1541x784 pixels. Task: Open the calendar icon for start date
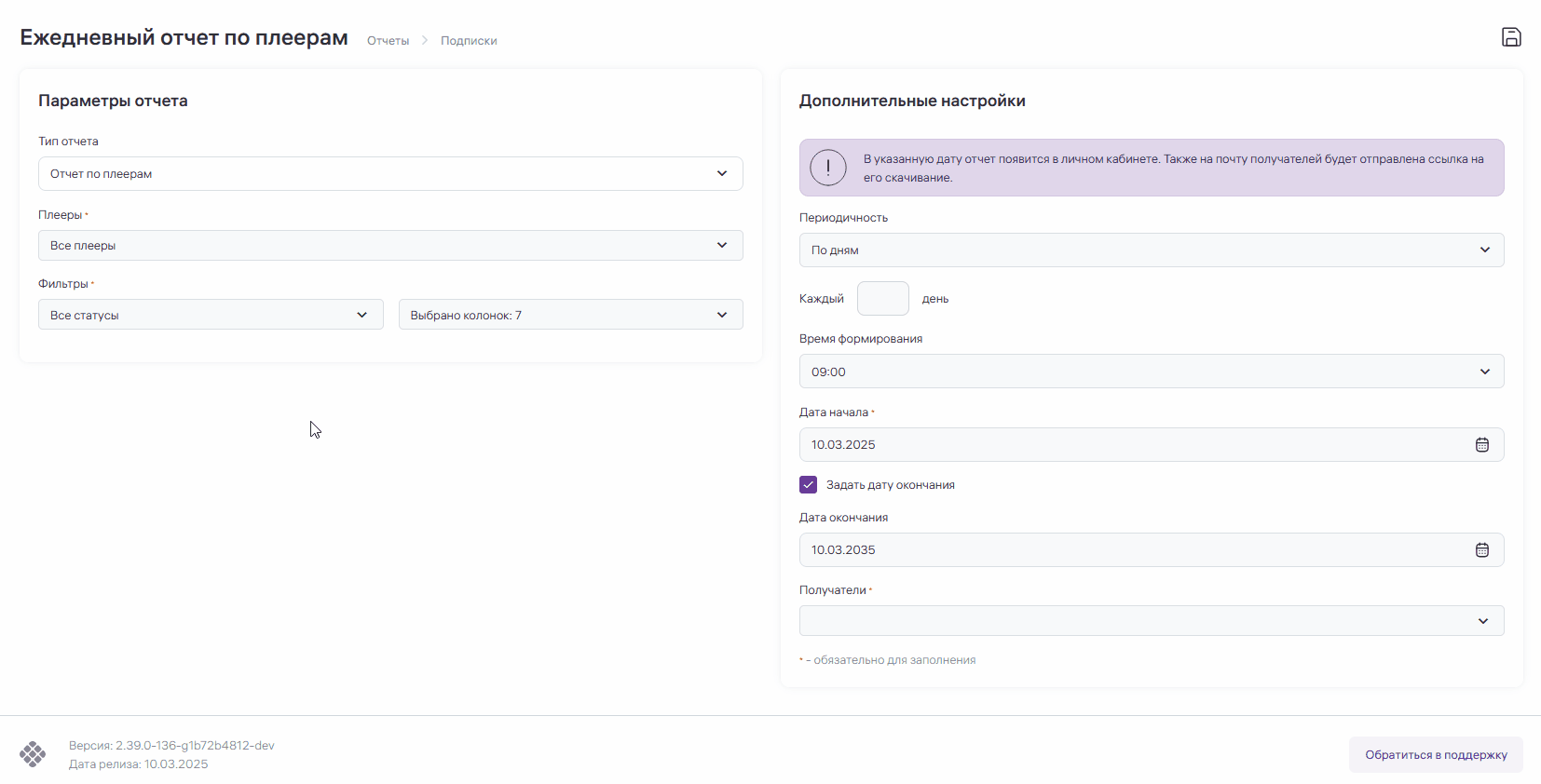(x=1481, y=445)
